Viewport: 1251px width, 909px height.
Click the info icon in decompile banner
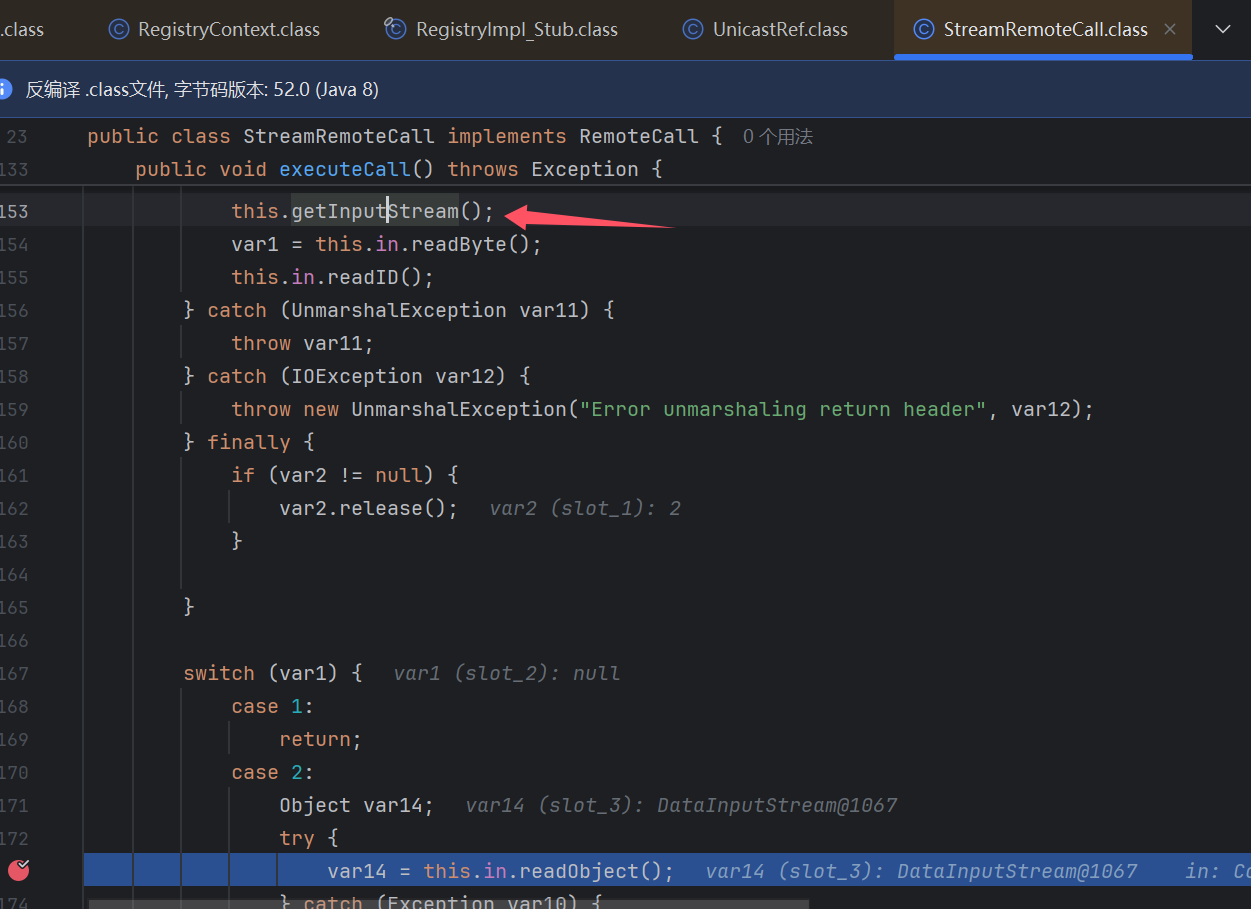[x=5, y=89]
